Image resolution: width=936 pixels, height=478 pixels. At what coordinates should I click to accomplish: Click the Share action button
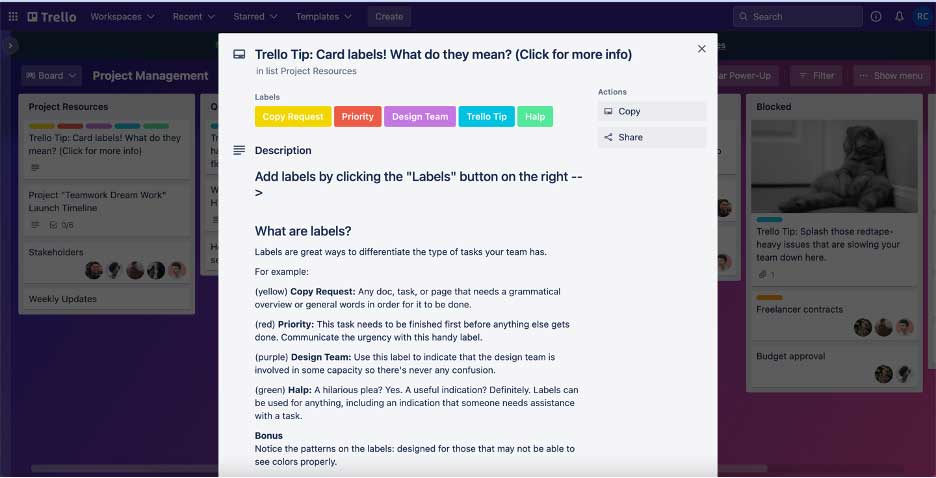pyautogui.click(x=652, y=137)
